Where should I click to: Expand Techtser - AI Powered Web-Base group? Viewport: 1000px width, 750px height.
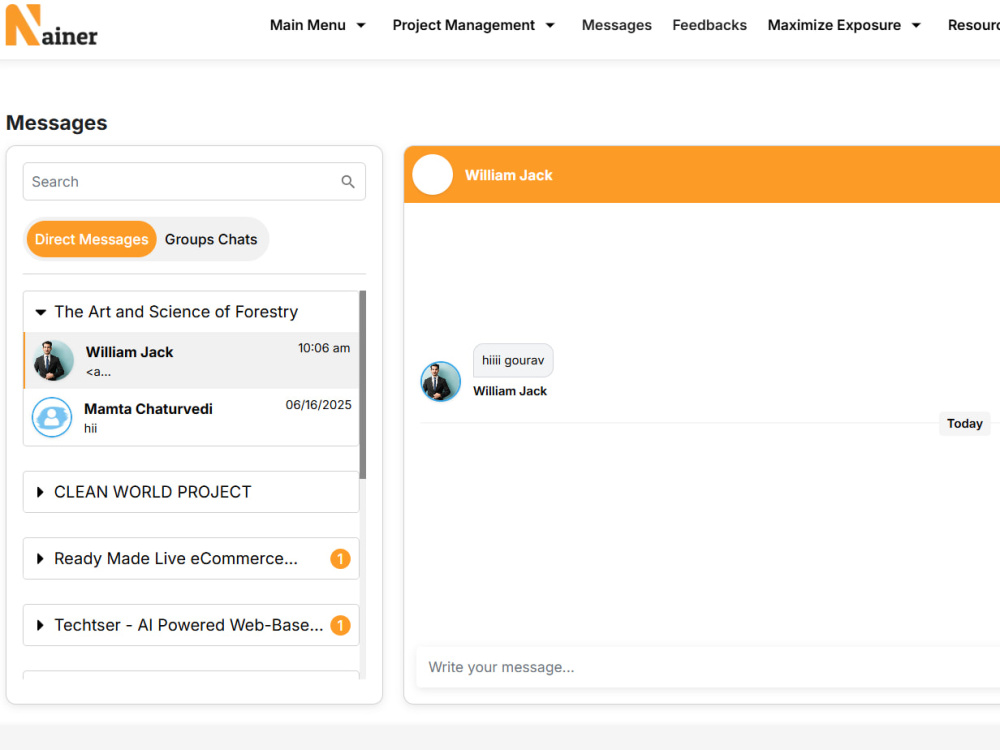191,625
